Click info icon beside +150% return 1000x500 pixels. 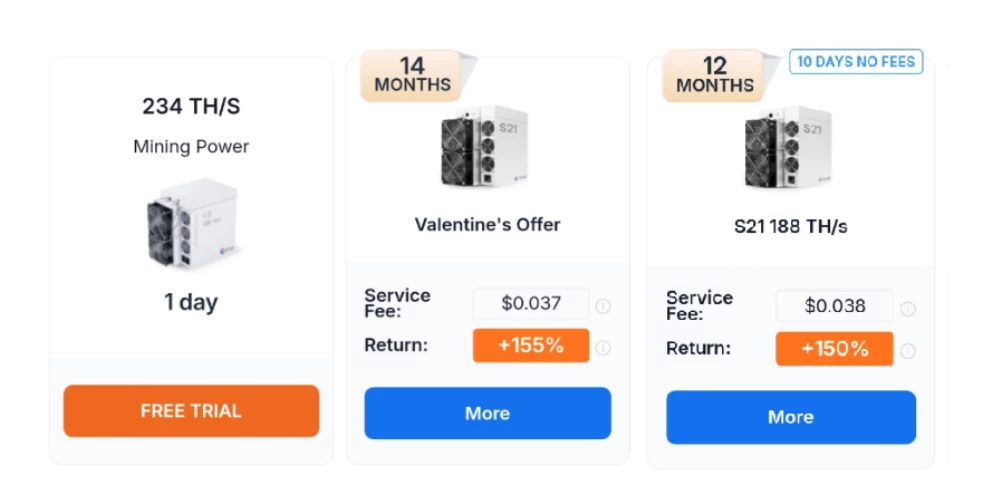(907, 351)
